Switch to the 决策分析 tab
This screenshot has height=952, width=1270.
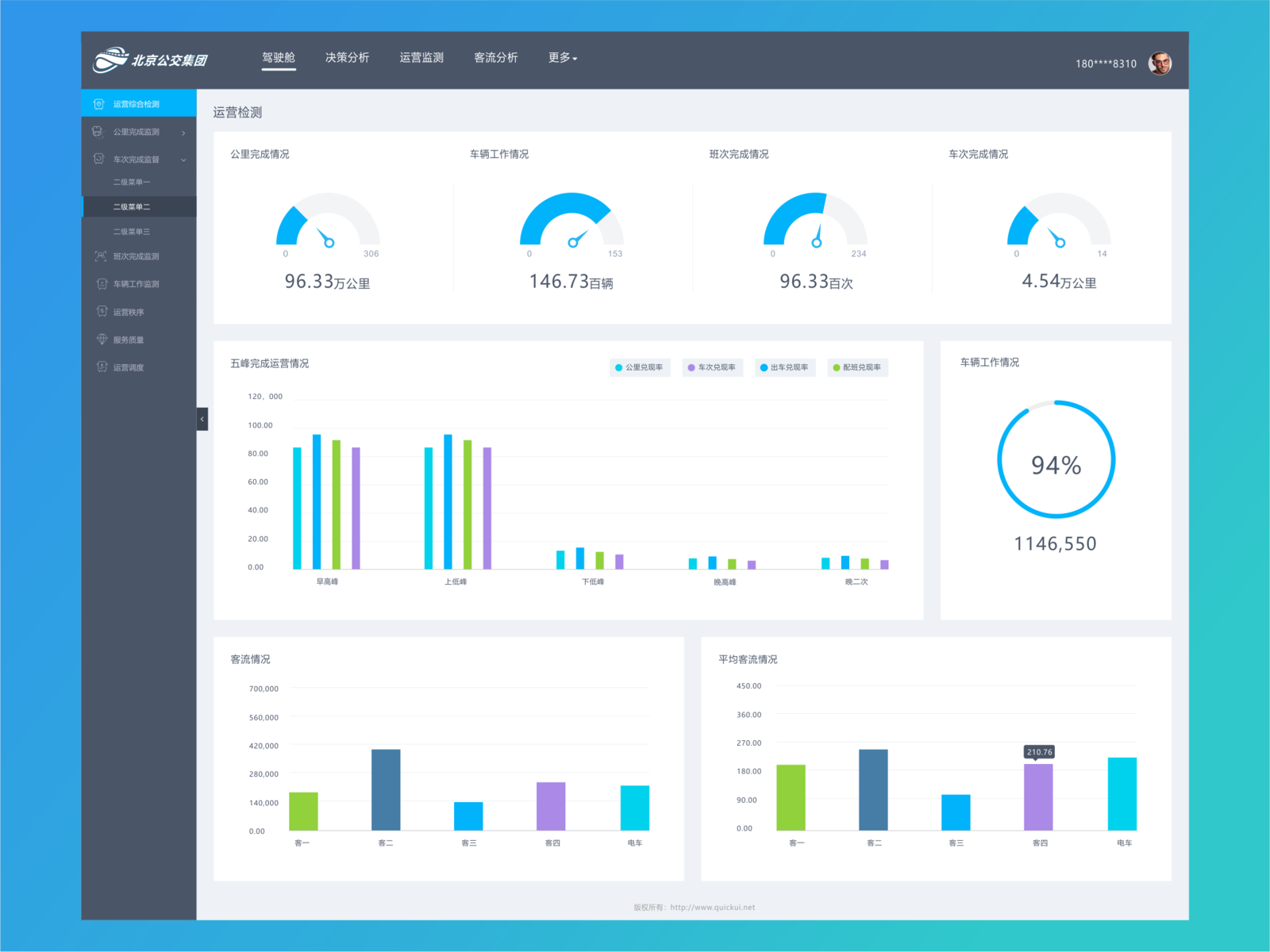(x=348, y=58)
